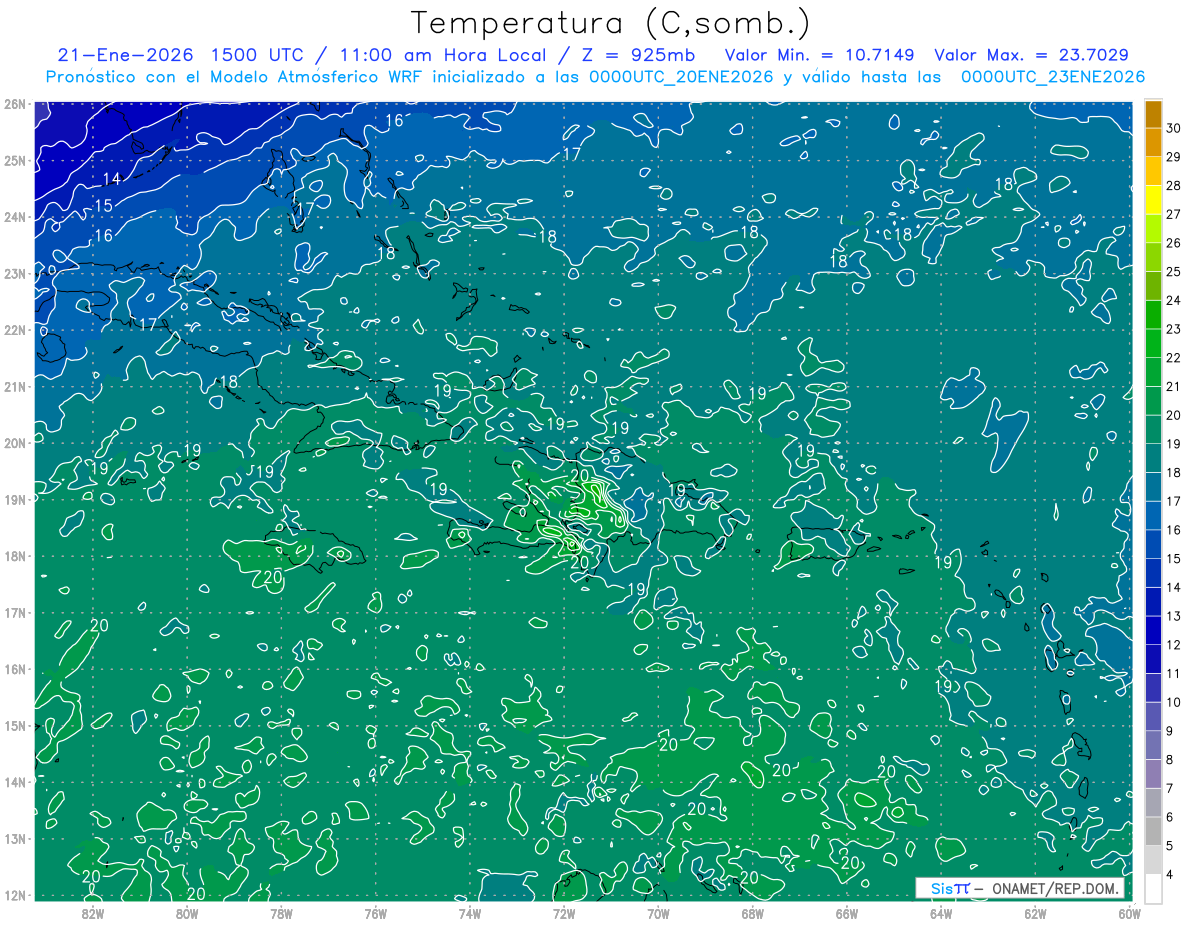This screenshot has width=1200, height=927.
Task: Click the '68W' longitude axis label
Action: (x=752, y=912)
